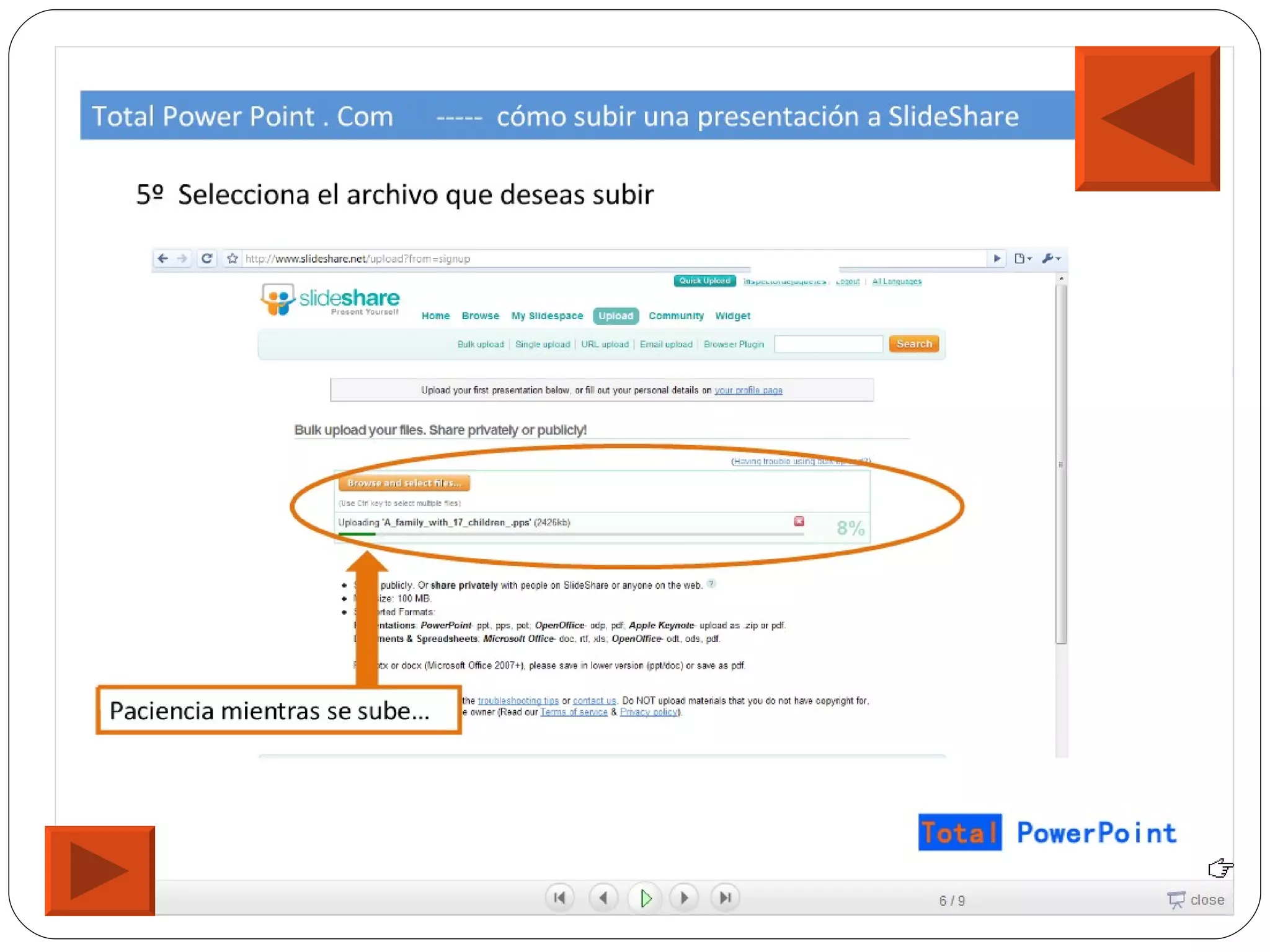The width and height of the screenshot is (1270, 952).
Task: Click browser reload icon
Action: pyautogui.click(x=206, y=258)
